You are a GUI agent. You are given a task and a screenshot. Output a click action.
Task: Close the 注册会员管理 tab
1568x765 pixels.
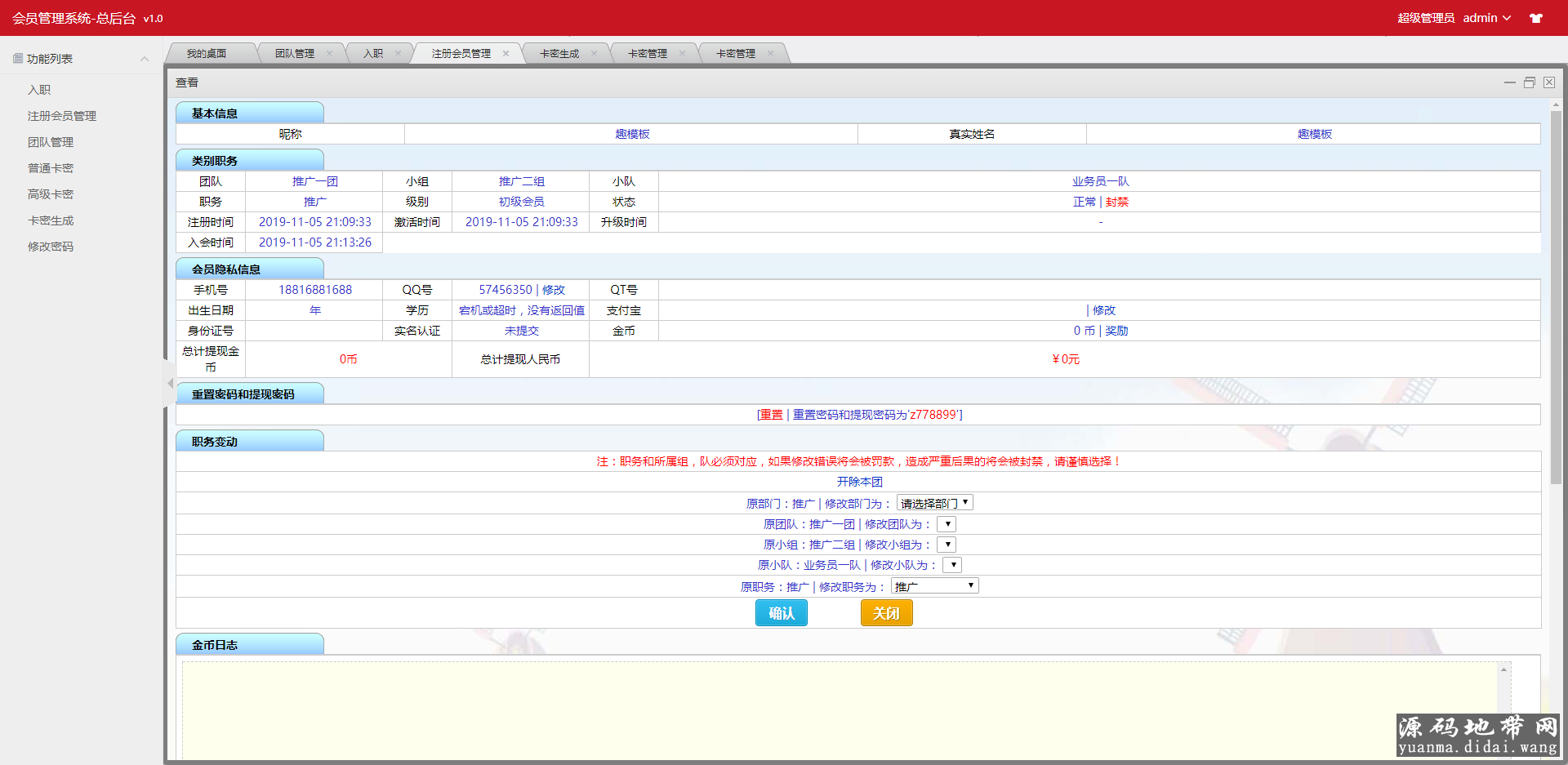506,54
